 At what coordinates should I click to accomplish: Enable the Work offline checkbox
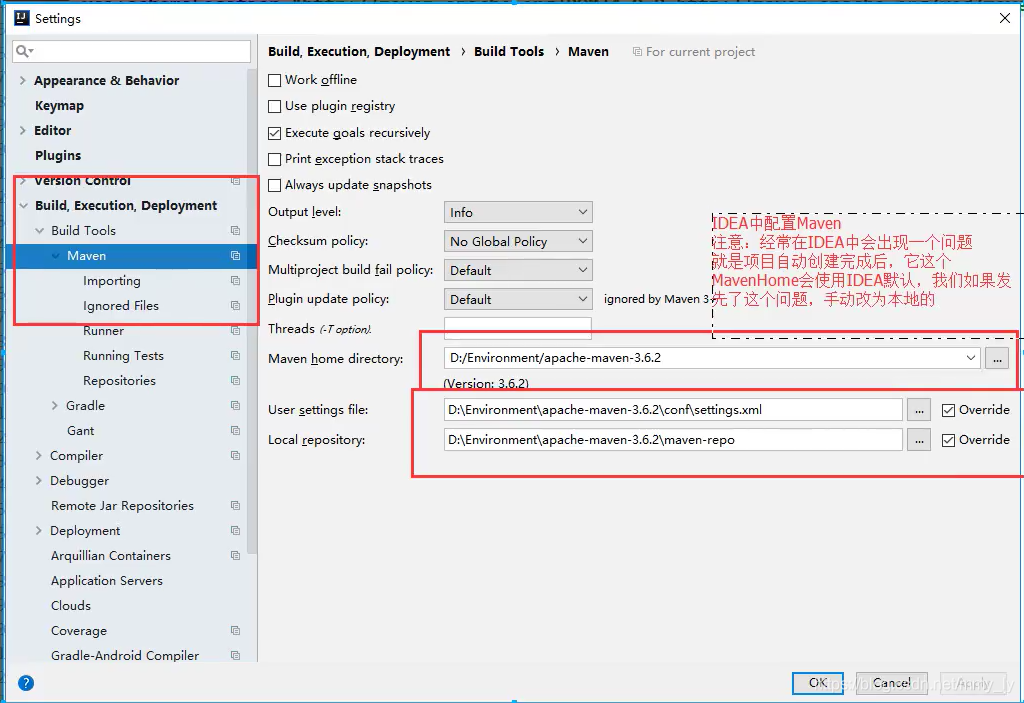[275, 80]
